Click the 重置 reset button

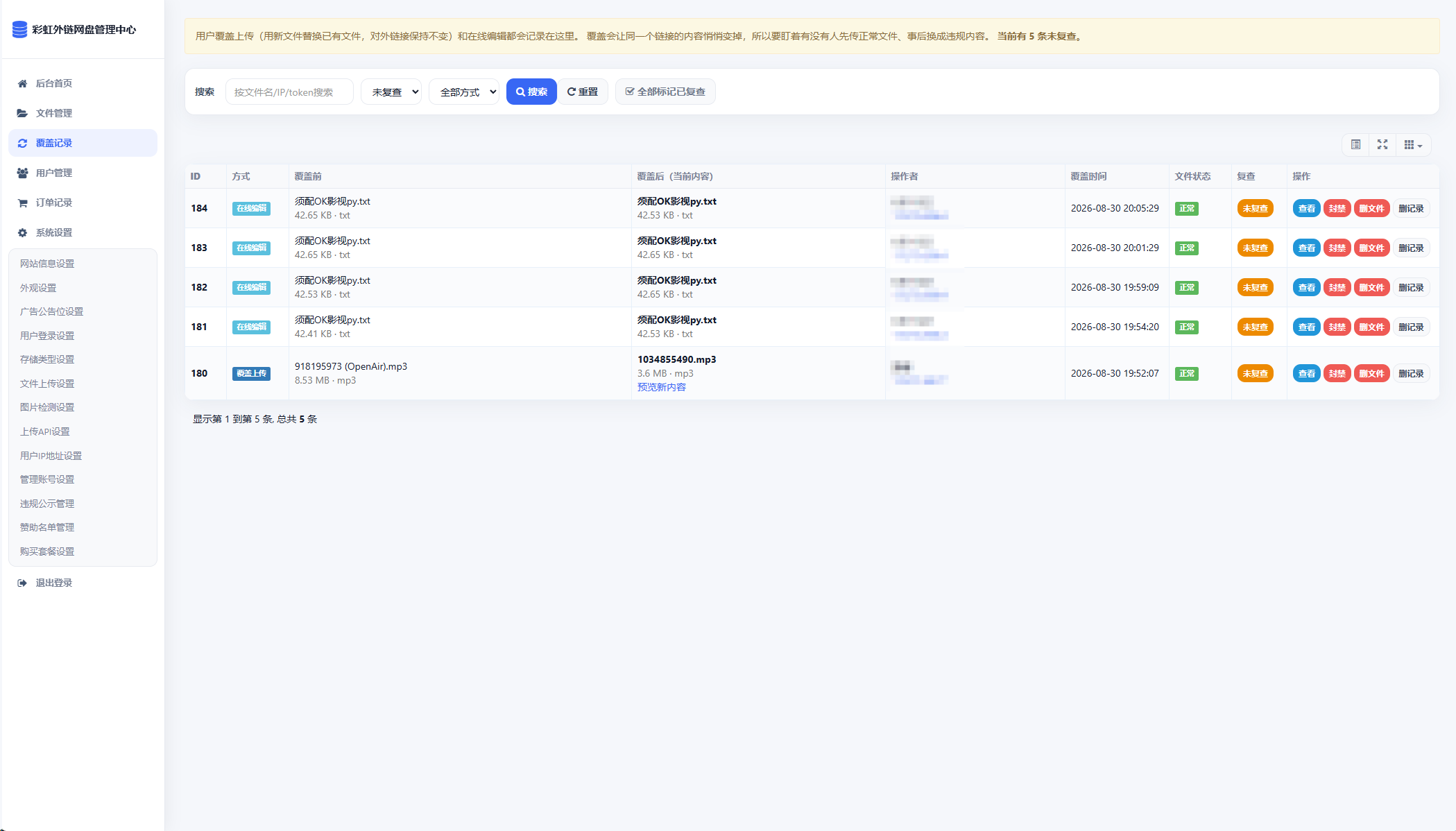pyautogui.click(x=583, y=92)
